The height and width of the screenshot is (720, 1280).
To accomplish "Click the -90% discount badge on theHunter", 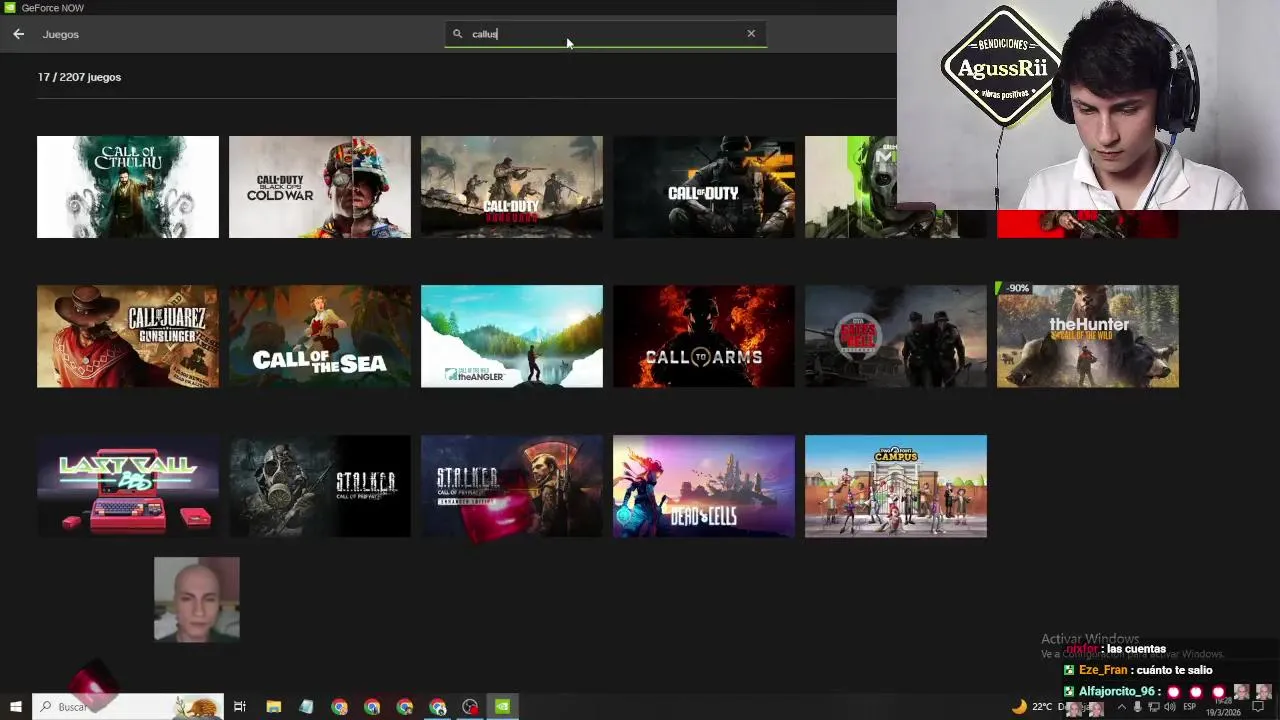I will 1015,288.
